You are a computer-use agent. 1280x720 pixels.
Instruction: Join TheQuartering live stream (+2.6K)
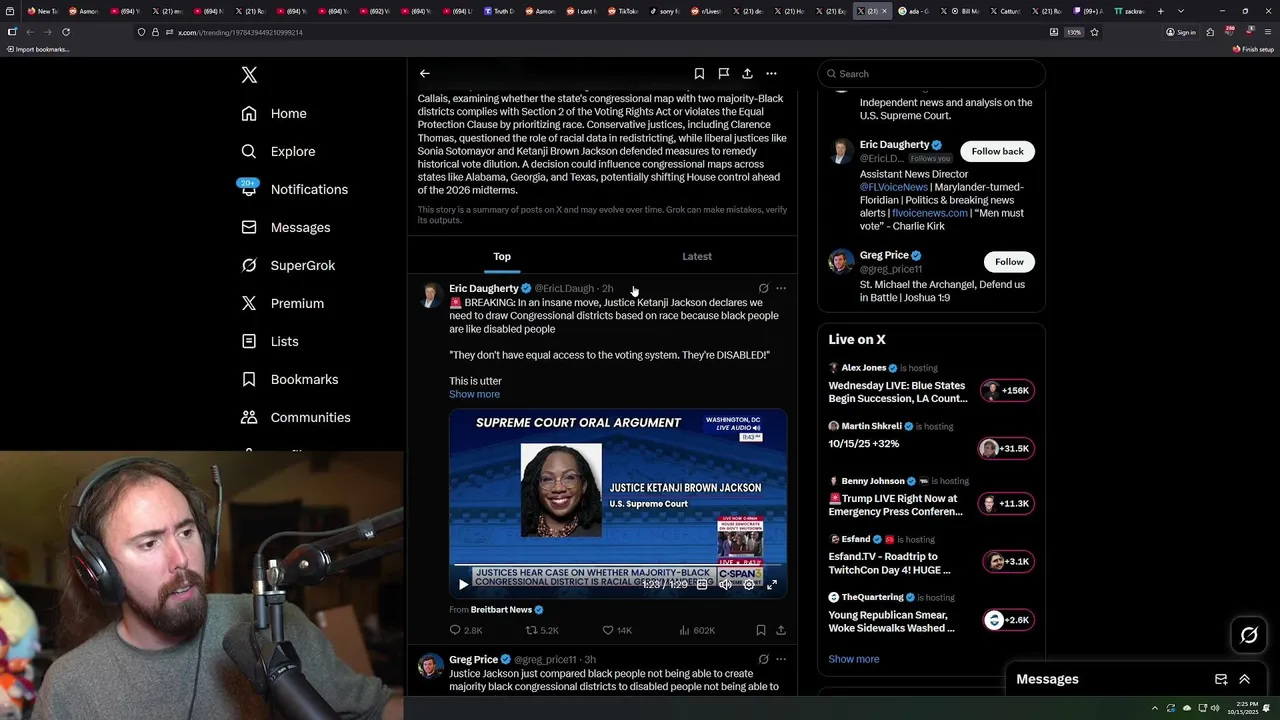coord(1008,620)
